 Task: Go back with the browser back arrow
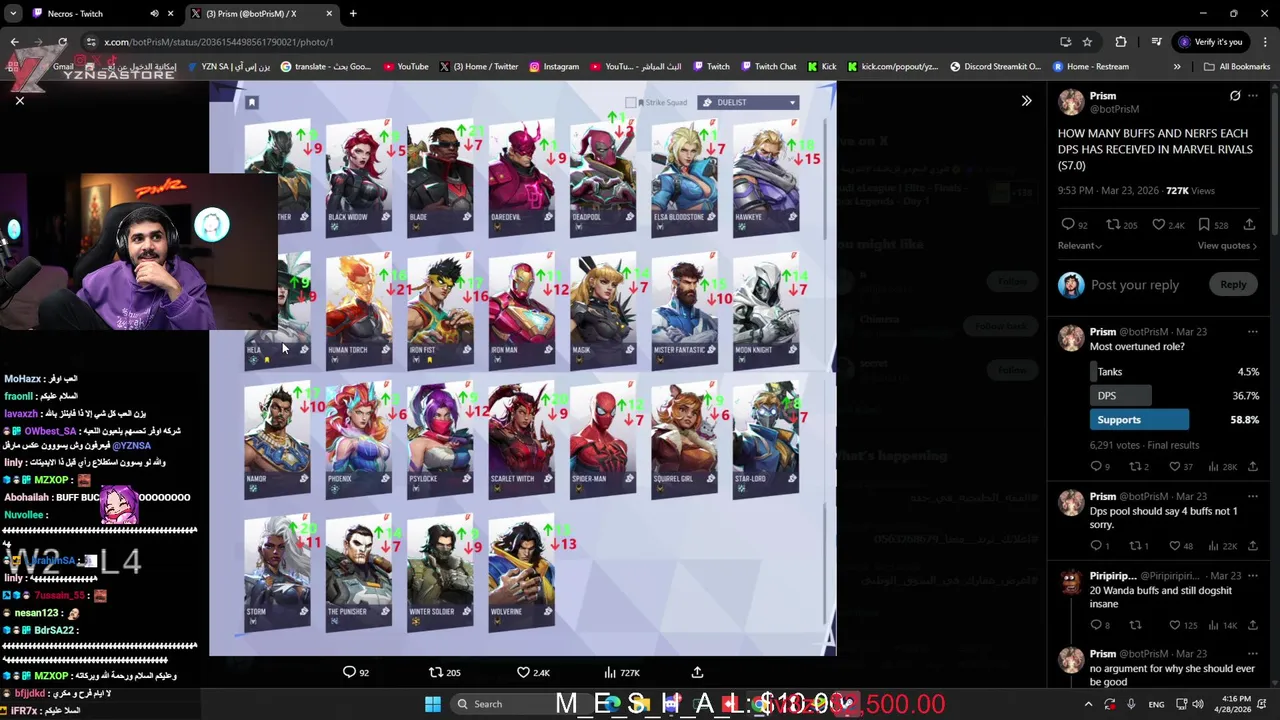click(14, 42)
